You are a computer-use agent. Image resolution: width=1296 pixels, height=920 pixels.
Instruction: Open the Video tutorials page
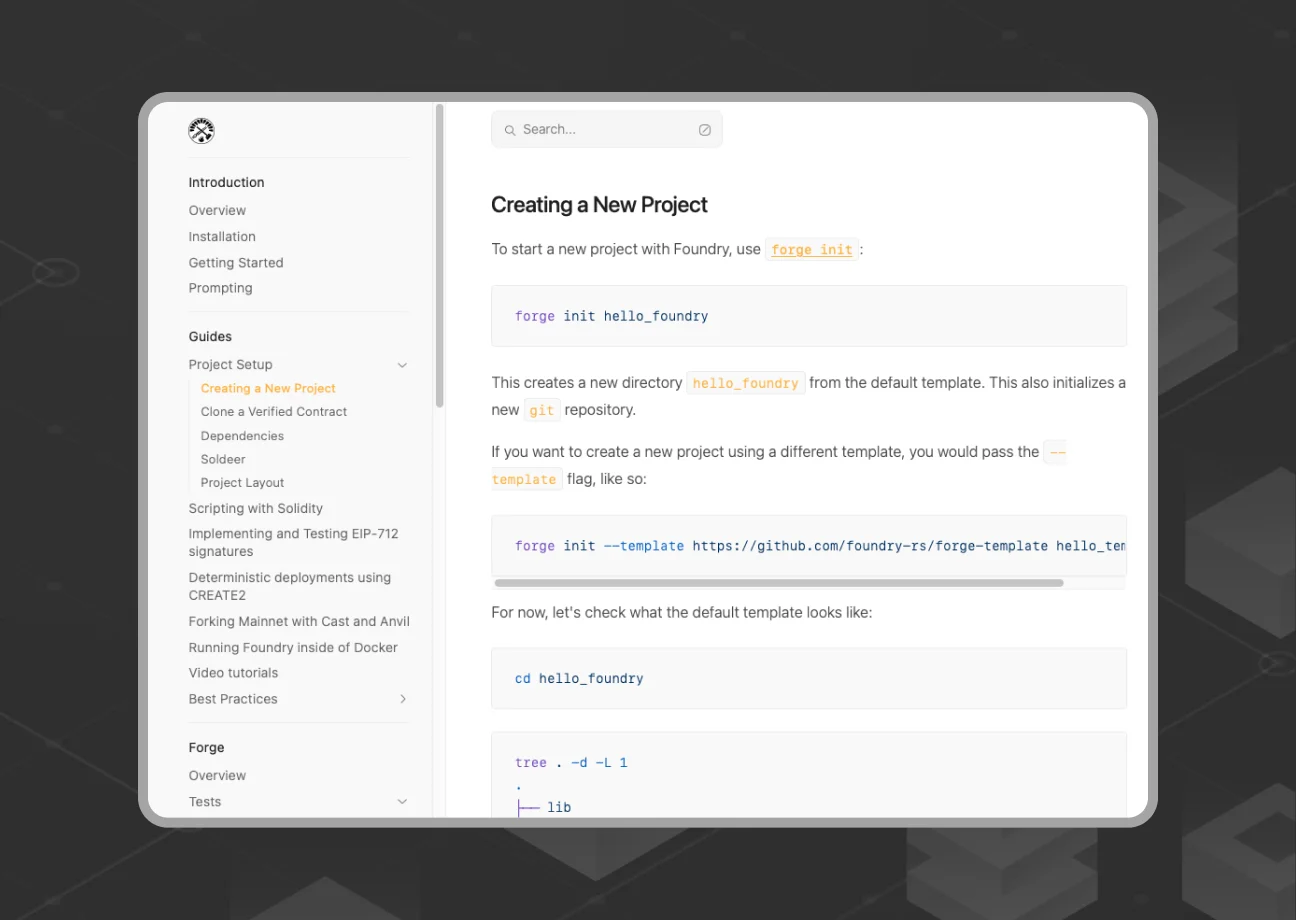(234, 673)
